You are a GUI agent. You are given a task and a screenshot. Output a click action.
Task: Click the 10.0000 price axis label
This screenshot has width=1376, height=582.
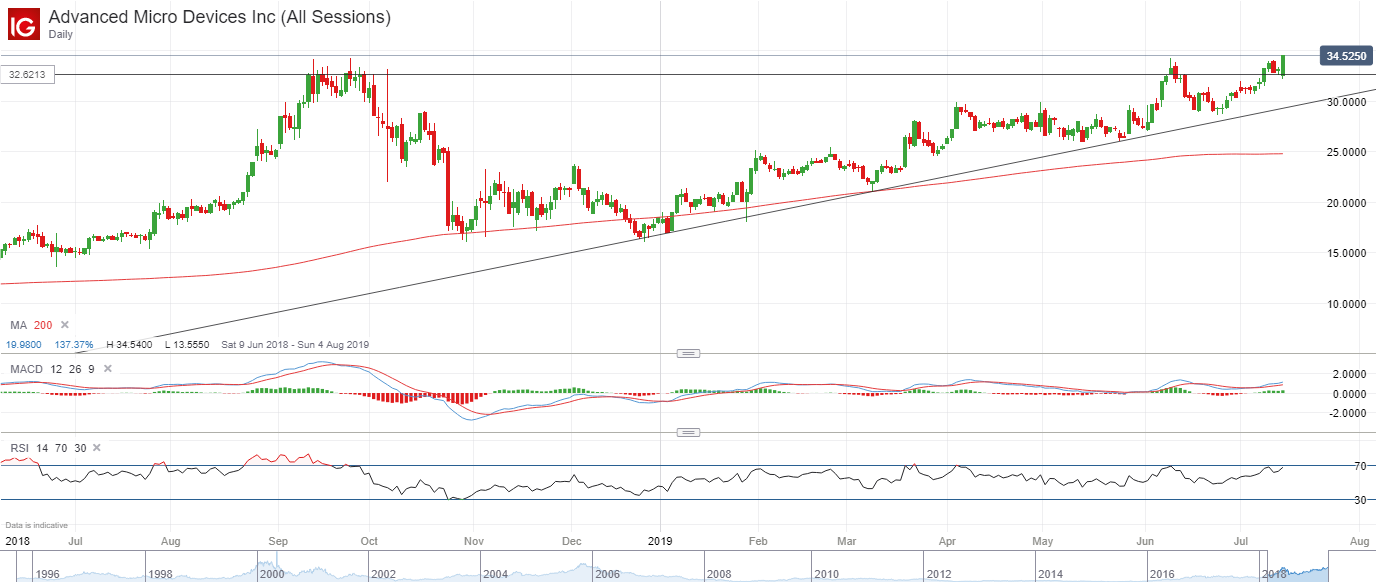coord(1347,303)
